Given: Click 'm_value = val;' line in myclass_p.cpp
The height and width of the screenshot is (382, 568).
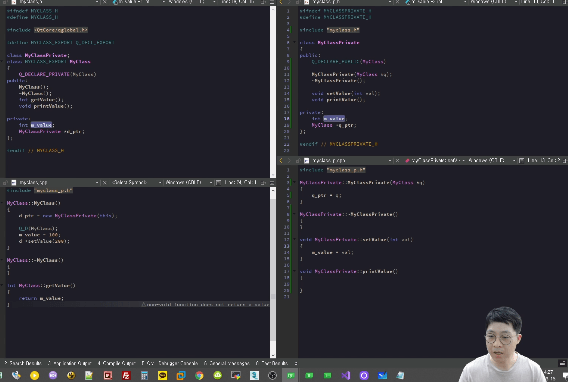Looking at the screenshot, I should 332,252.
